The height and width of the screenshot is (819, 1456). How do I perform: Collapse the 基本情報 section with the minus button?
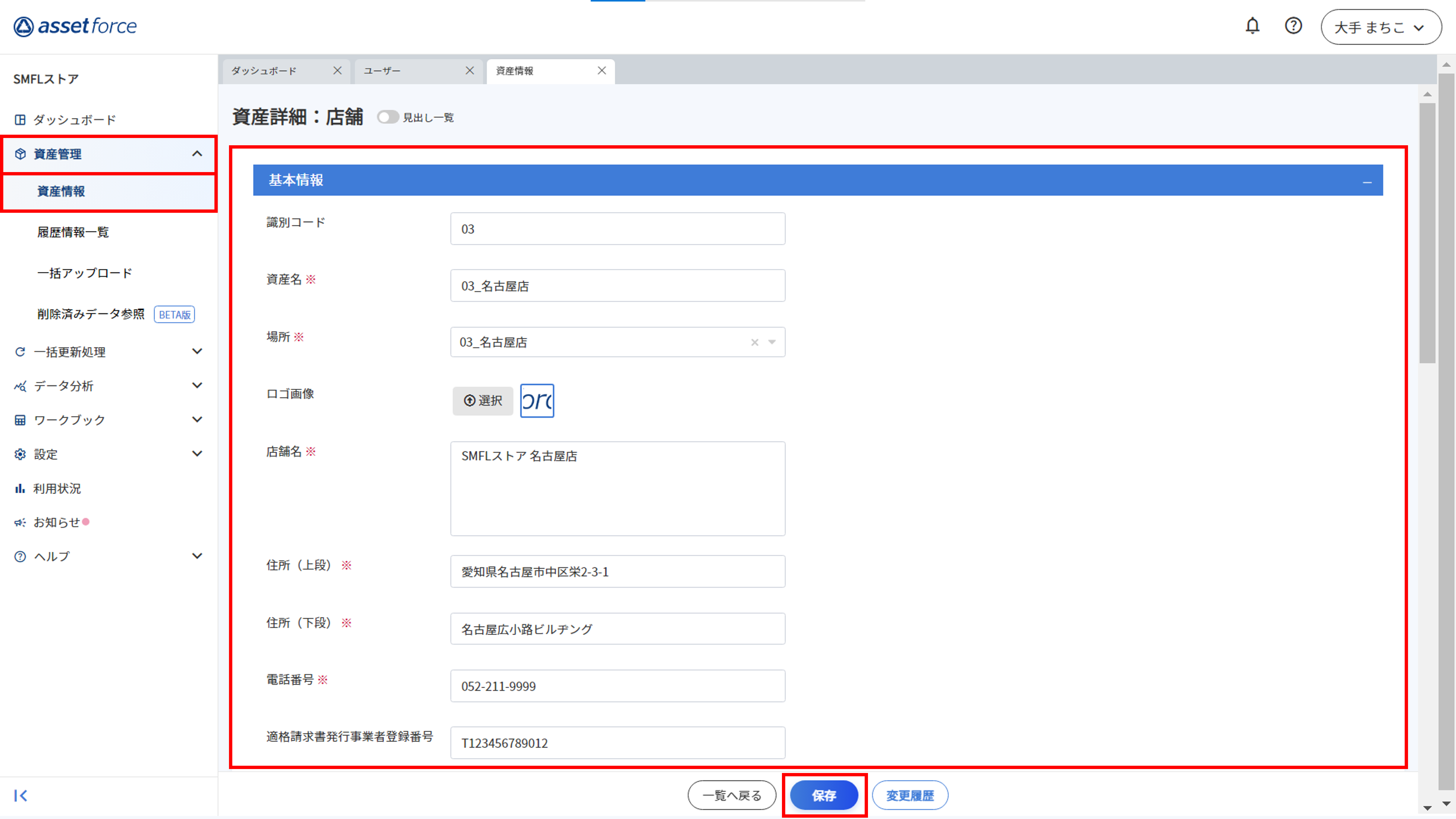pos(1367,181)
